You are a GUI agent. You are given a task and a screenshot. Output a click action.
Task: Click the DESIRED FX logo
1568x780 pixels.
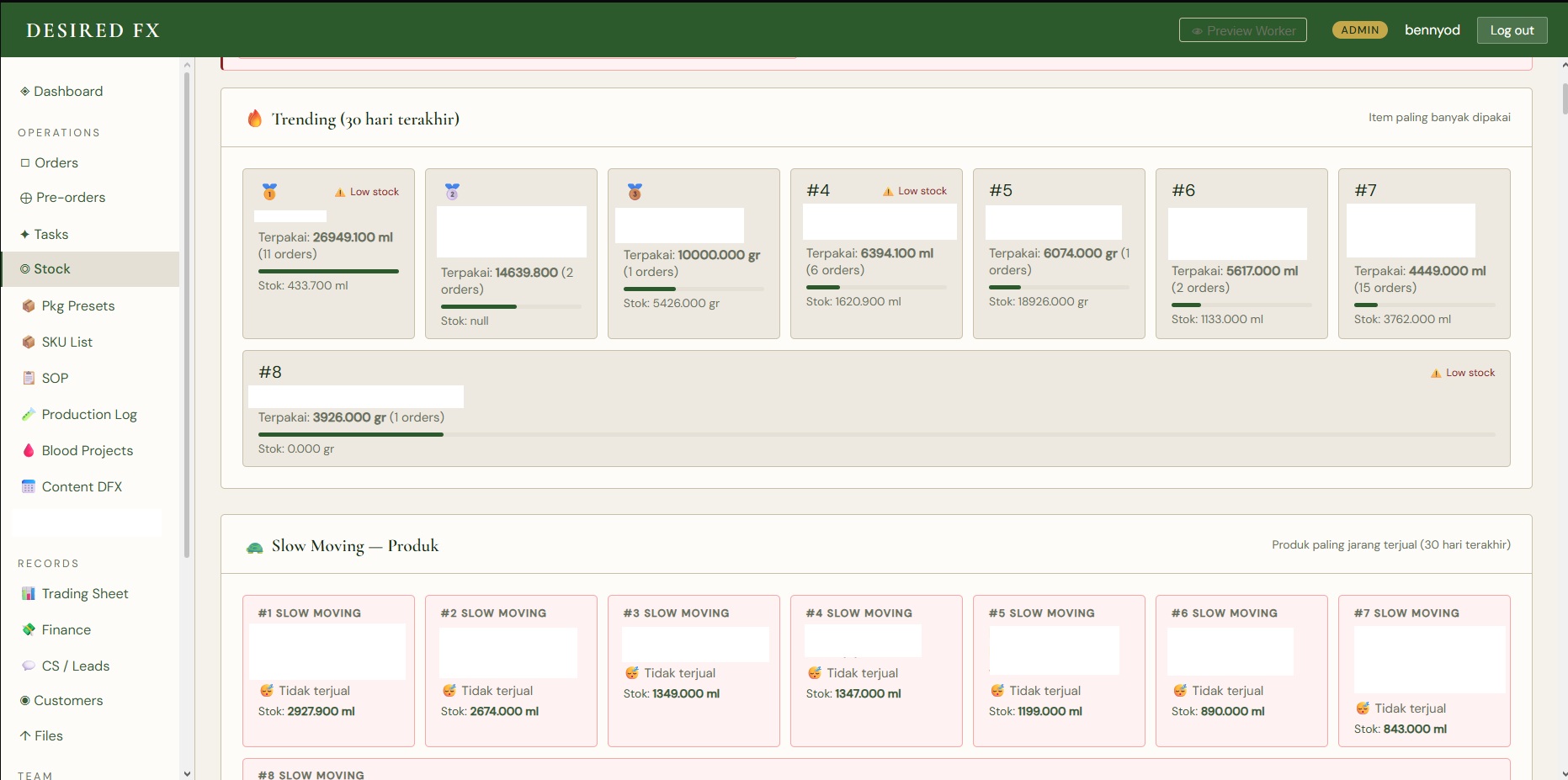93,30
